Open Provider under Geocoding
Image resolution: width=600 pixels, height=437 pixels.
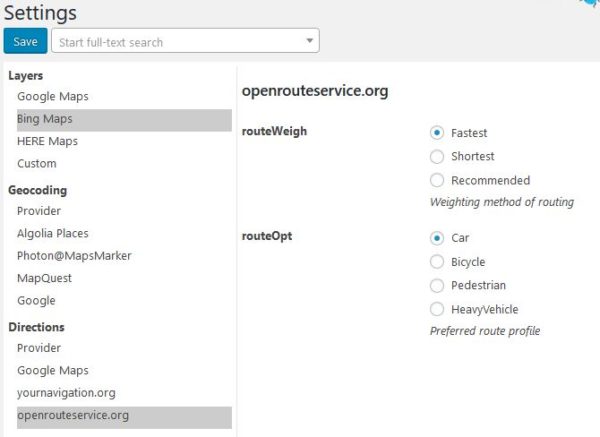coord(39,211)
